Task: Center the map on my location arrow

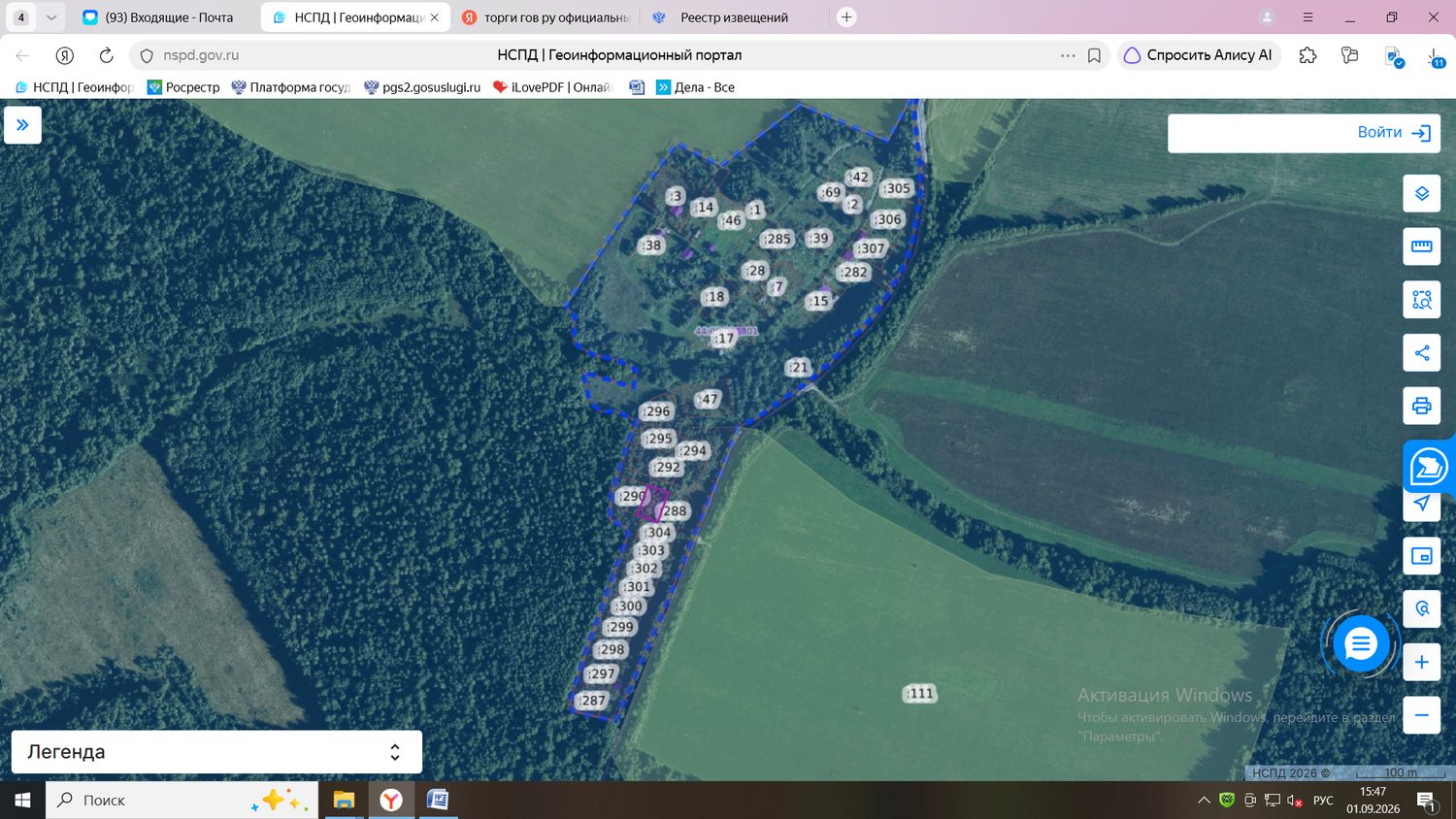Action: point(1421,504)
